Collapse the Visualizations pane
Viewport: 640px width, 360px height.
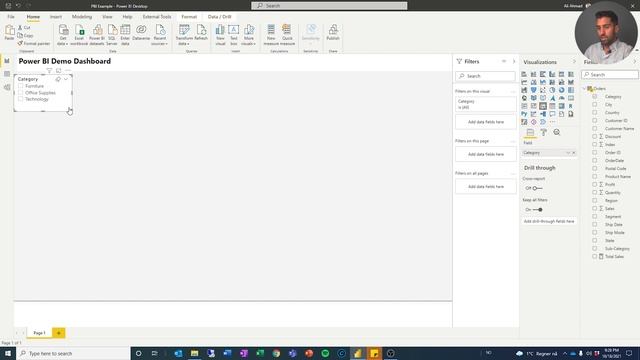pos(574,62)
